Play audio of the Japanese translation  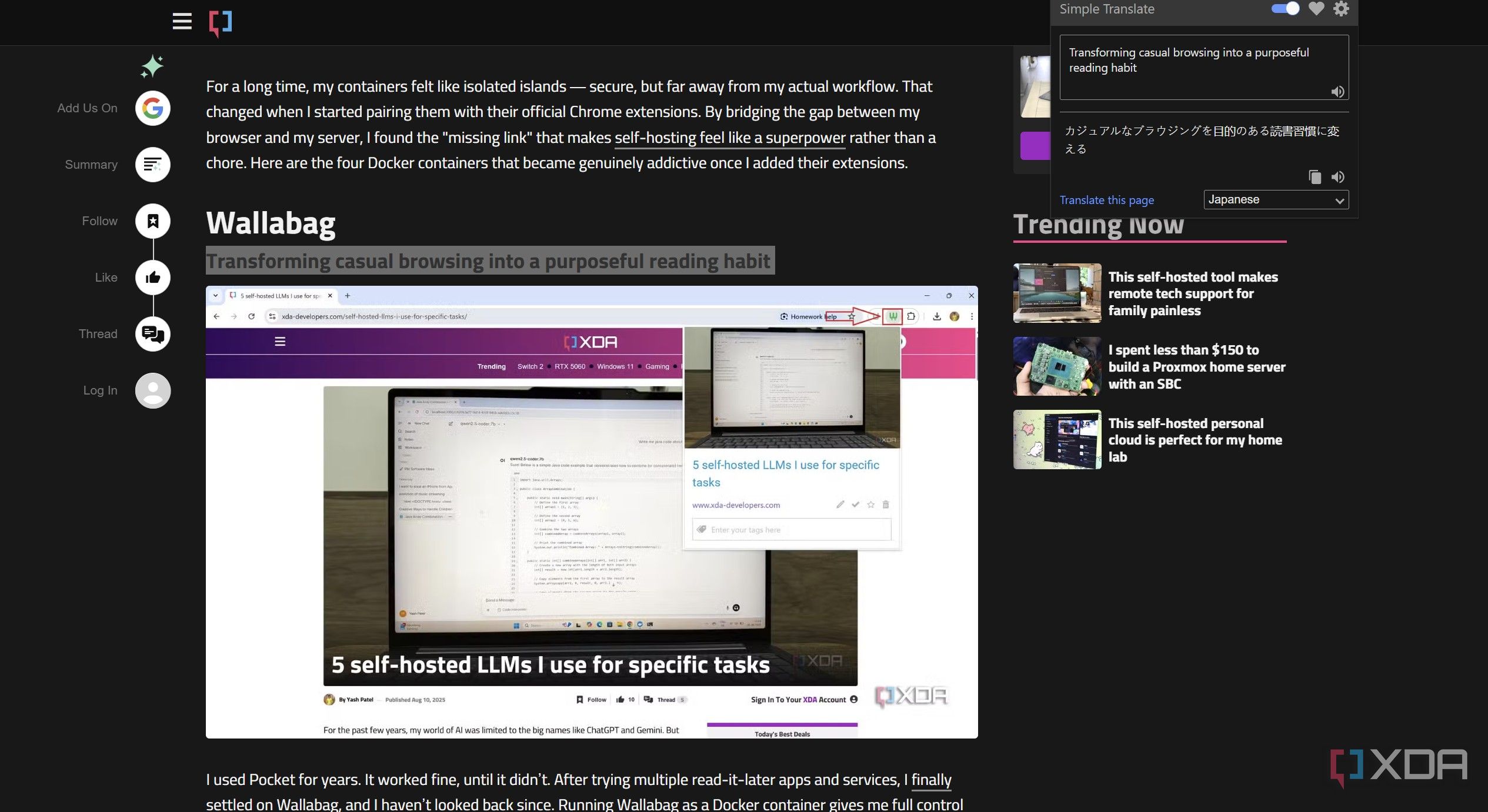(1338, 177)
